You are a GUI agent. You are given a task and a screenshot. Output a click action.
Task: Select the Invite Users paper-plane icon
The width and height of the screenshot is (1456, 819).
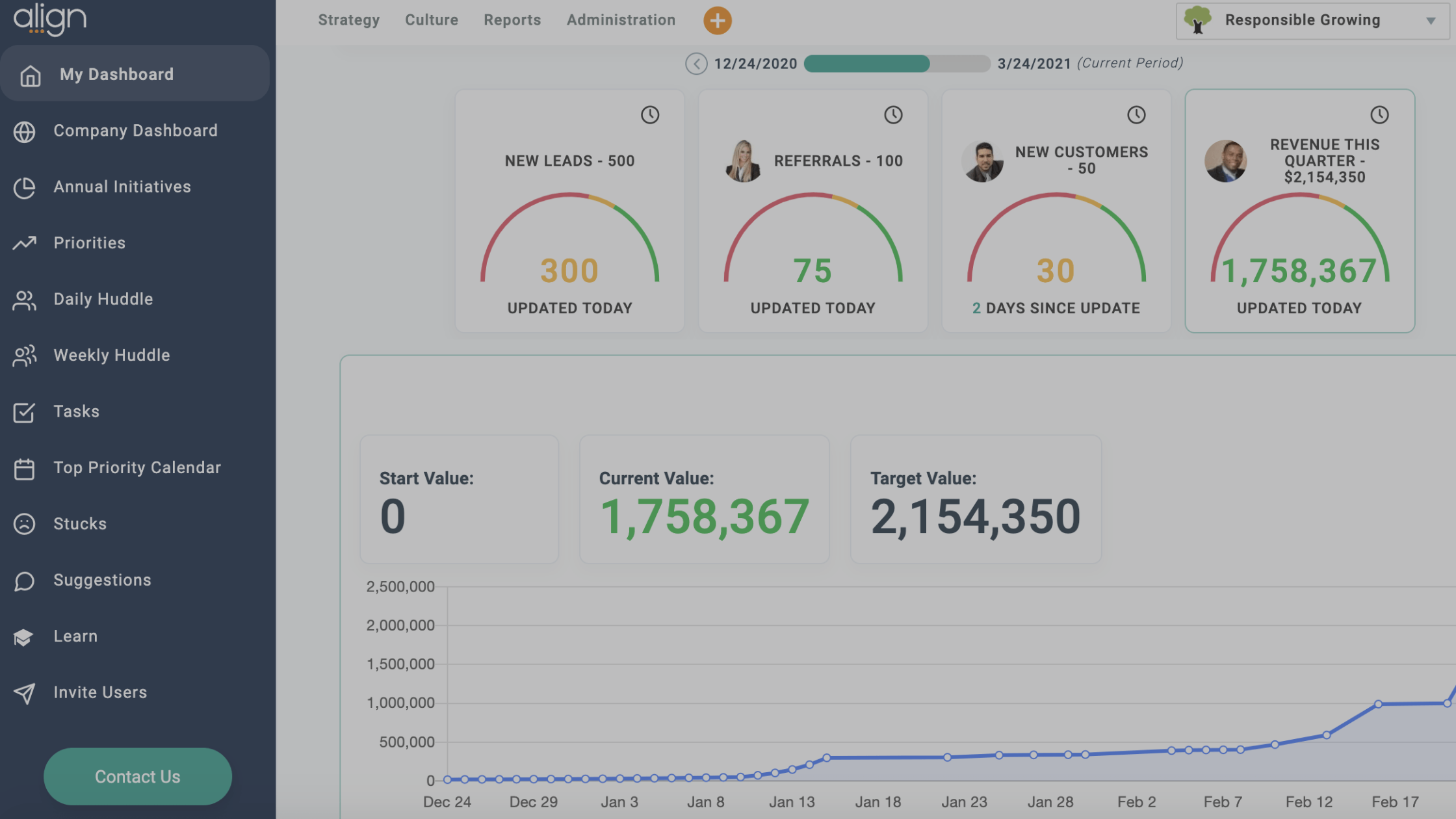pos(25,692)
